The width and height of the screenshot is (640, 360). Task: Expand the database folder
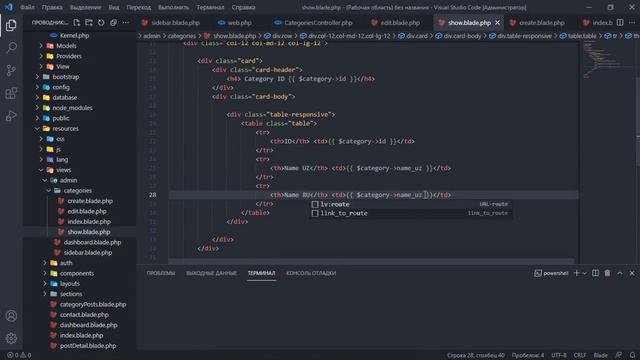[x=64, y=98]
